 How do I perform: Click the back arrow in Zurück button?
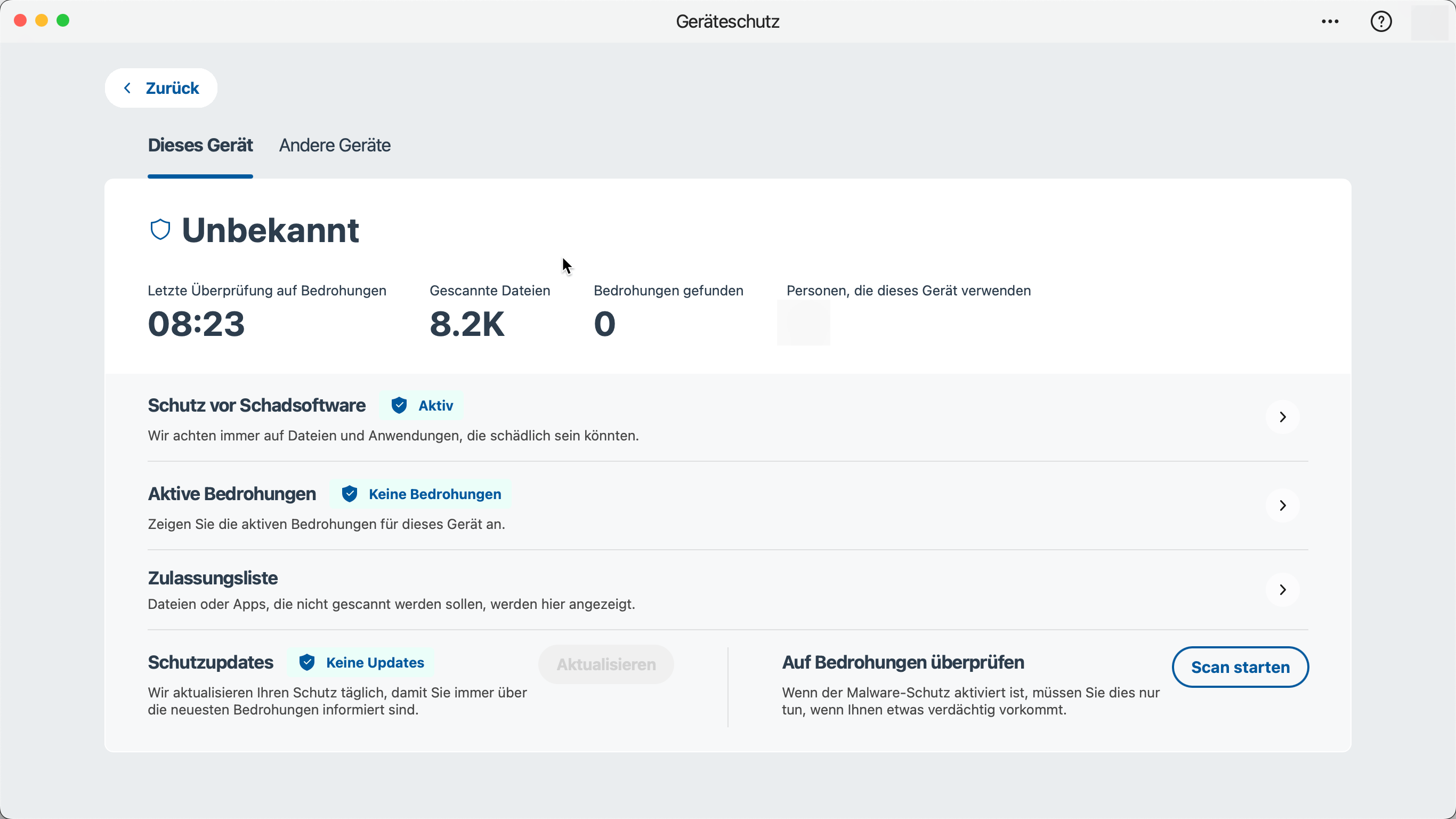tap(128, 88)
